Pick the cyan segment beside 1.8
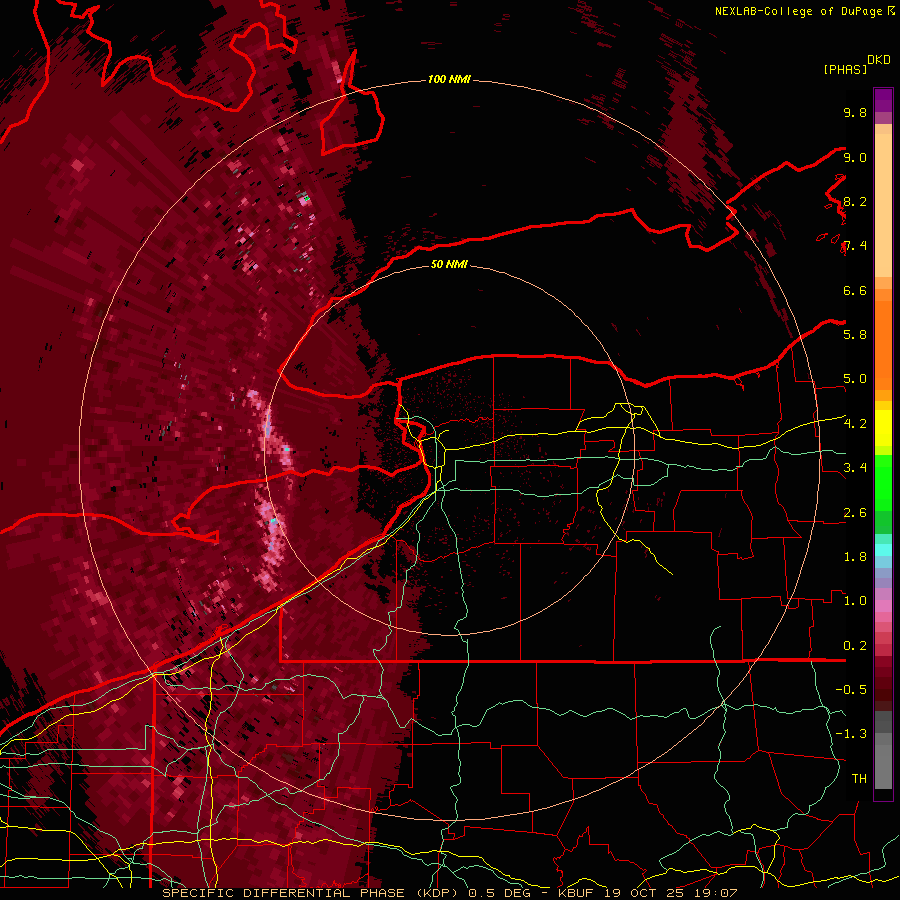This screenshot has width=900, height=900. point(883,550)
